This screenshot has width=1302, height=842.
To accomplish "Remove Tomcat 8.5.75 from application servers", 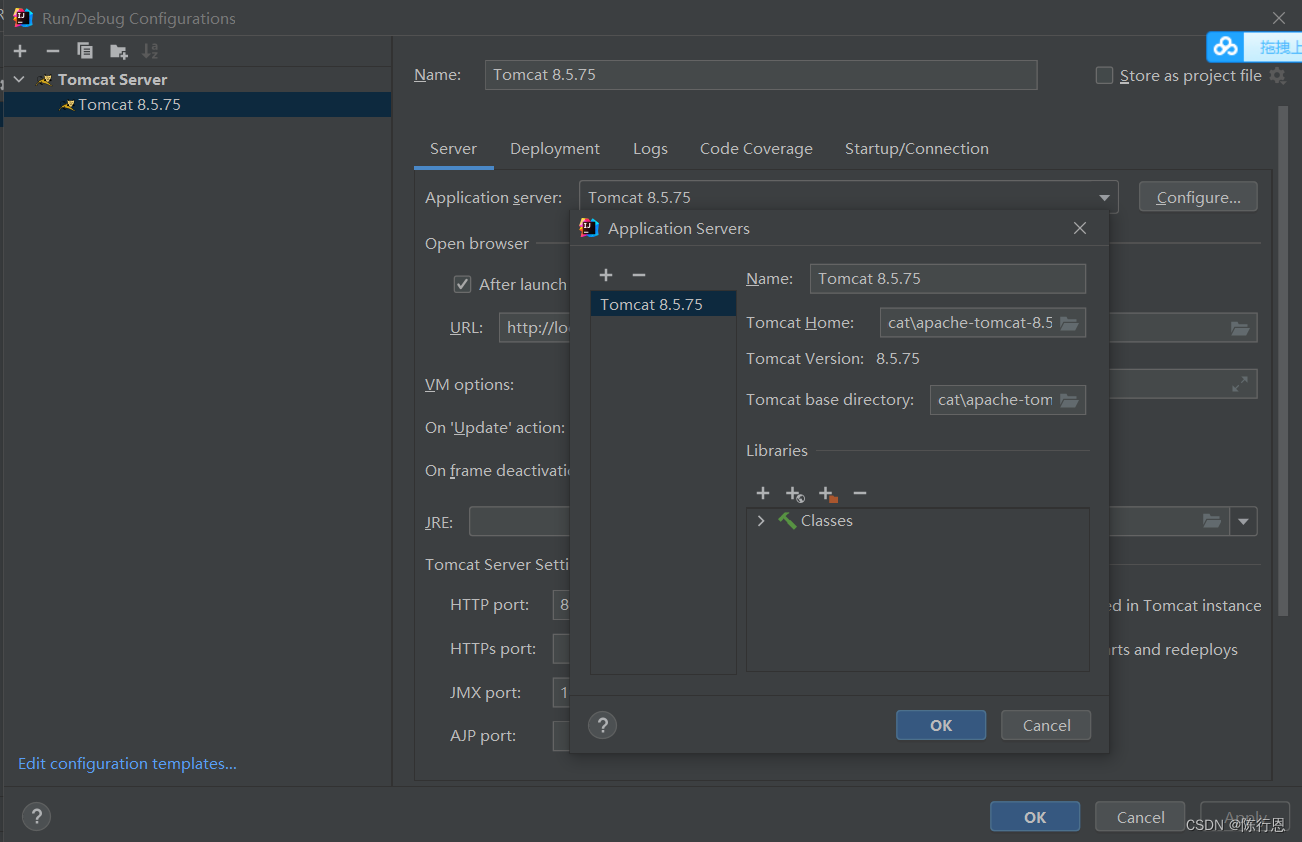I will pyautogui.click(x=637, y=275).
